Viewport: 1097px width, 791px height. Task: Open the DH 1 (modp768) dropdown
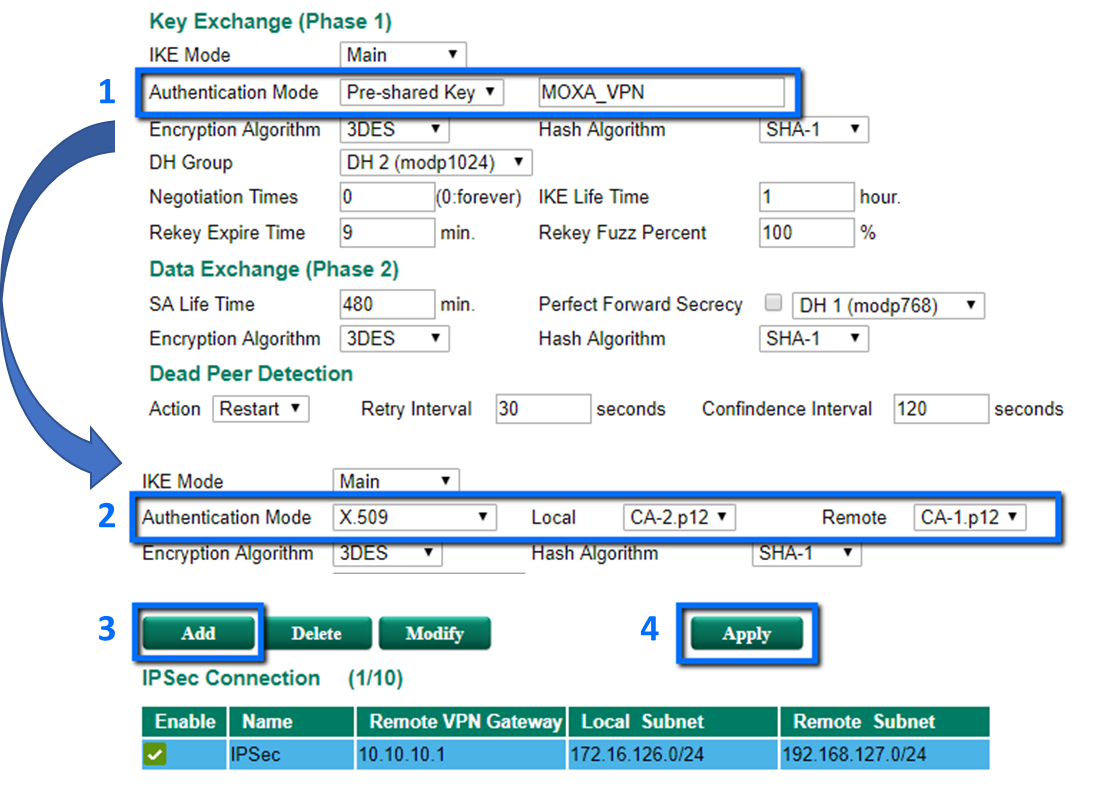tap(888, 305)
